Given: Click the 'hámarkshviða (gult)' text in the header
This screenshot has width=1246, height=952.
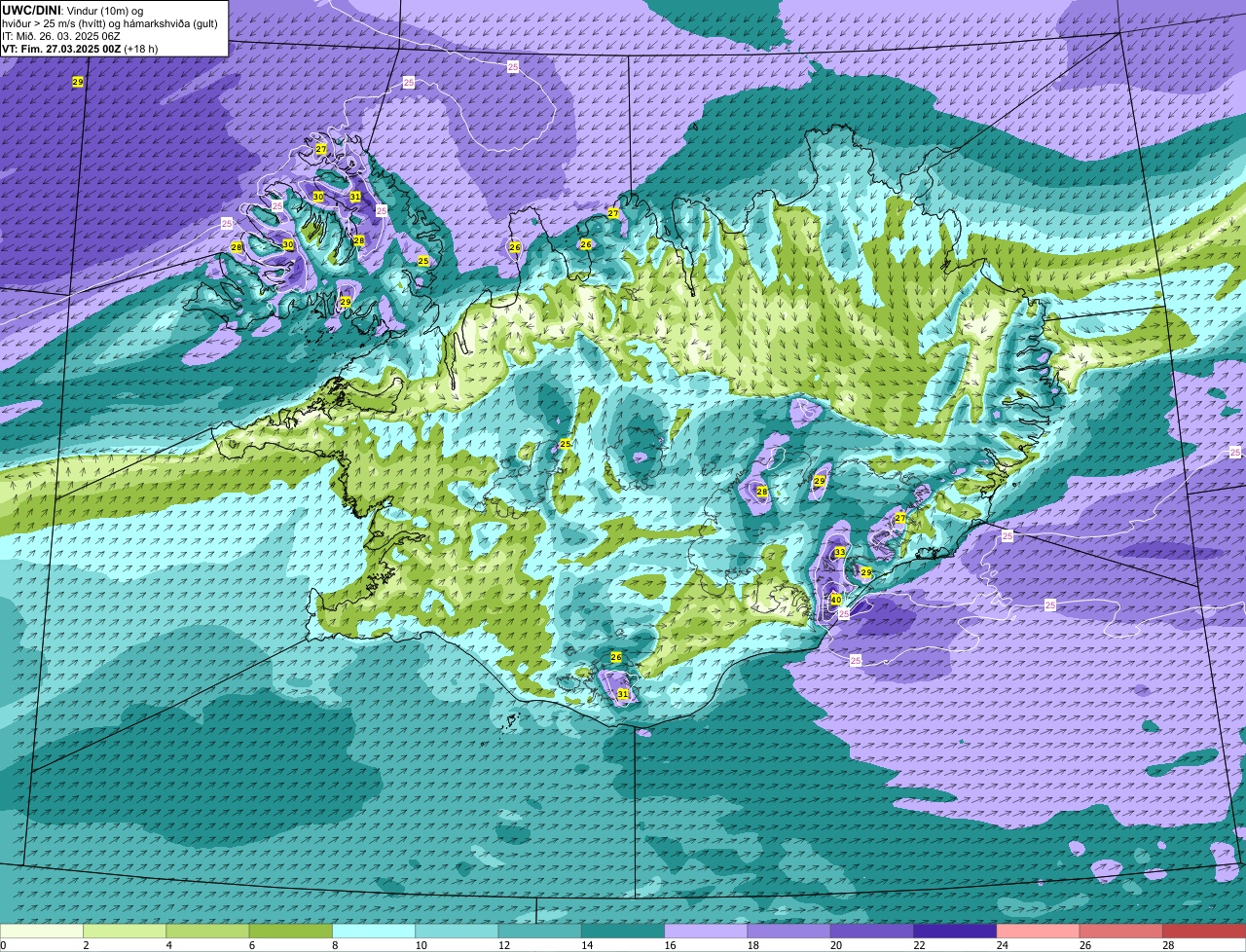Looking at the screenshot, I should click(x=168, y=23).
